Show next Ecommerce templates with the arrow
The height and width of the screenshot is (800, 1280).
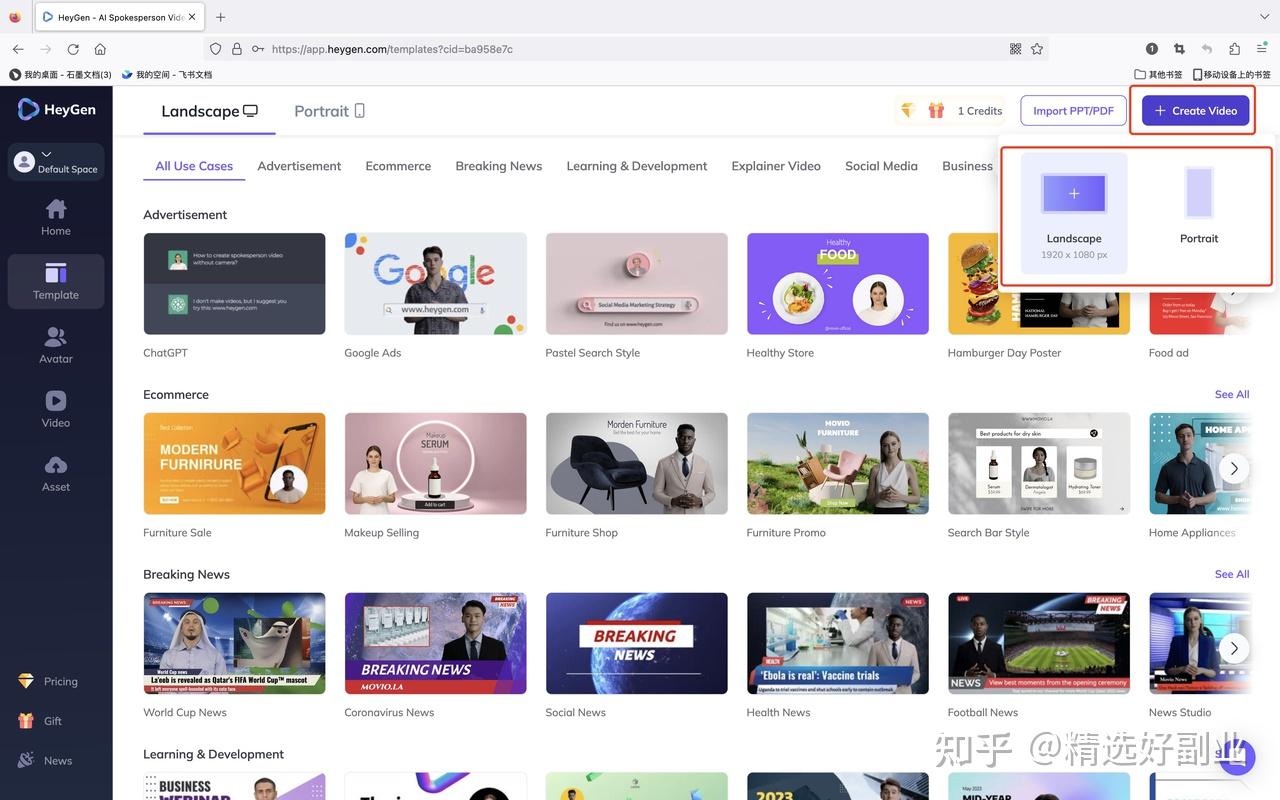[x=1234, y=468]
